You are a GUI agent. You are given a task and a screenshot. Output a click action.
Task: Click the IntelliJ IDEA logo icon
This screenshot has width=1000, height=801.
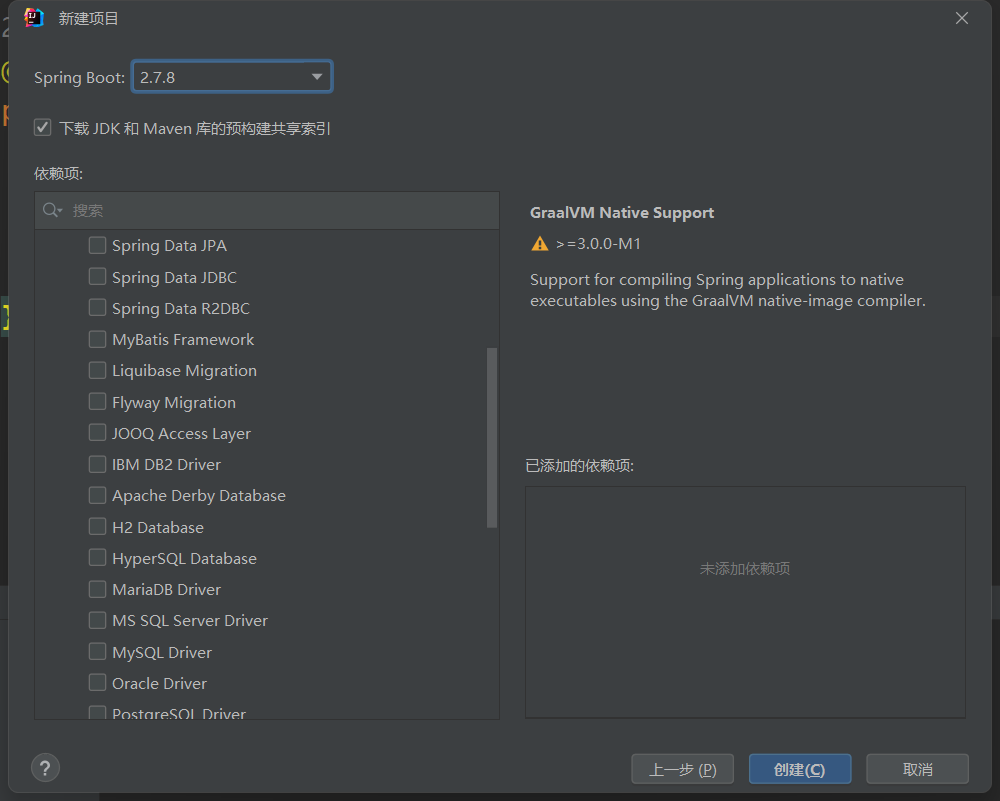[x=34, y=18]
